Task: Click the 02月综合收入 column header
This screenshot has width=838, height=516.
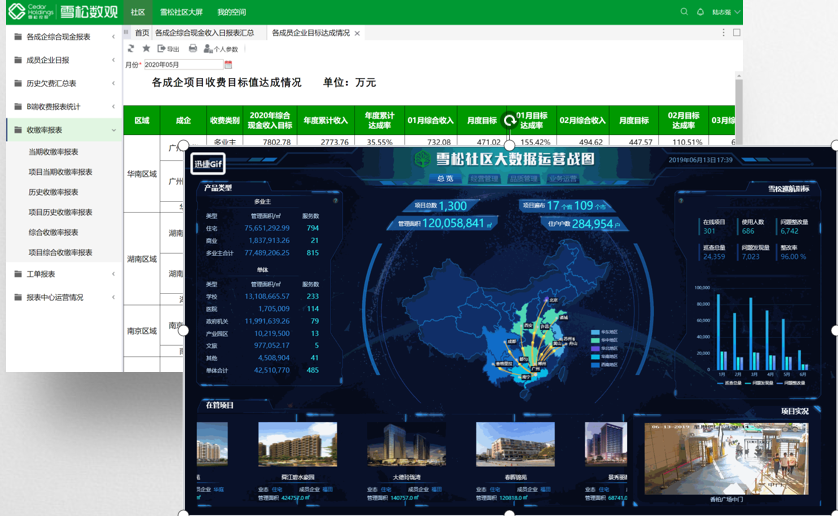Action: pos(583,120)
